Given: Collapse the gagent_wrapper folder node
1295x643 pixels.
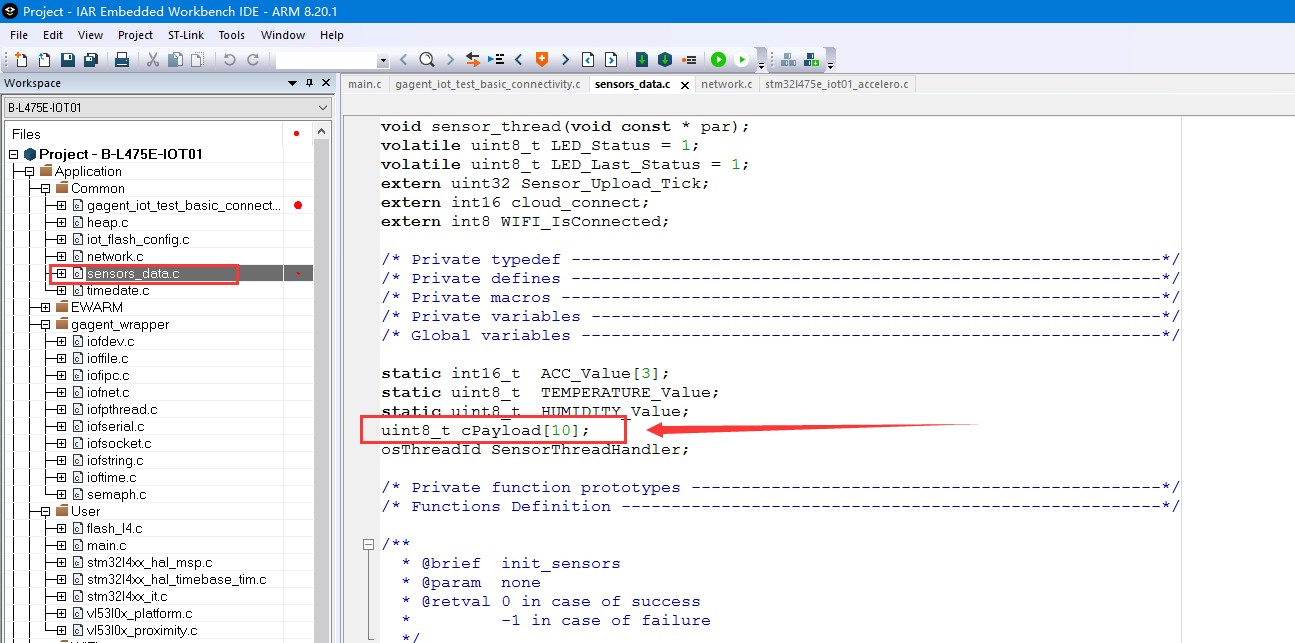Looking at the screenshot, I should coord(45,324).
